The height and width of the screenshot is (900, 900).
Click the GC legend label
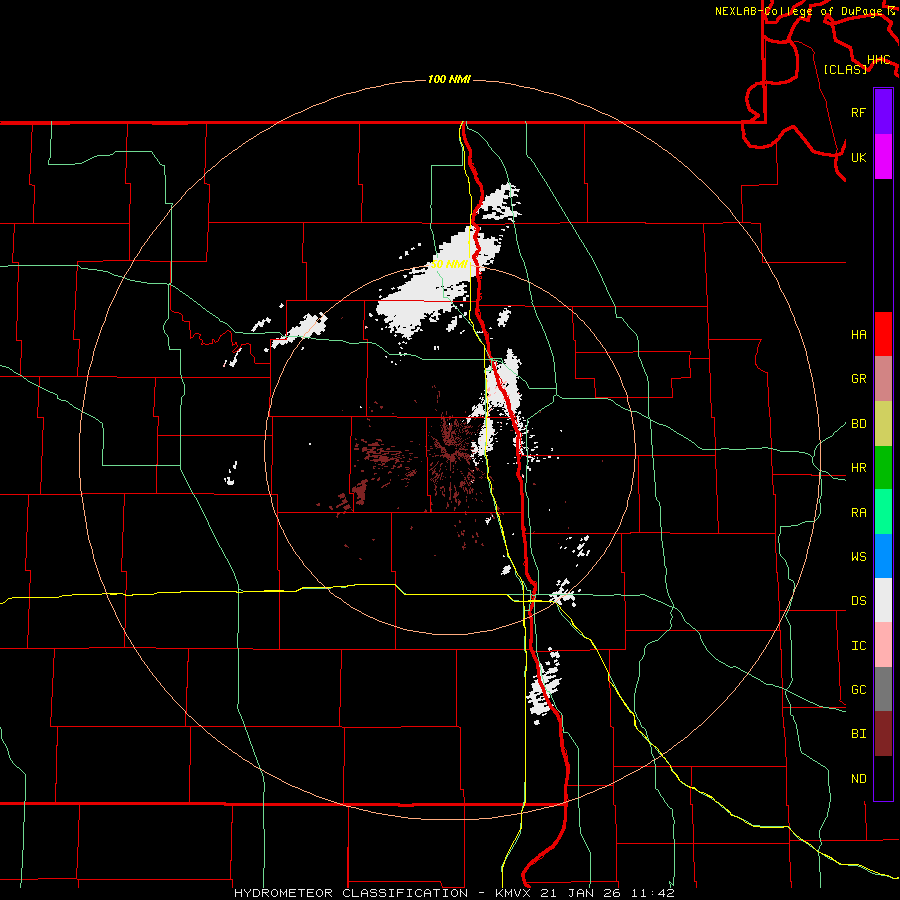pyautogui.click(x=858, y=690)
